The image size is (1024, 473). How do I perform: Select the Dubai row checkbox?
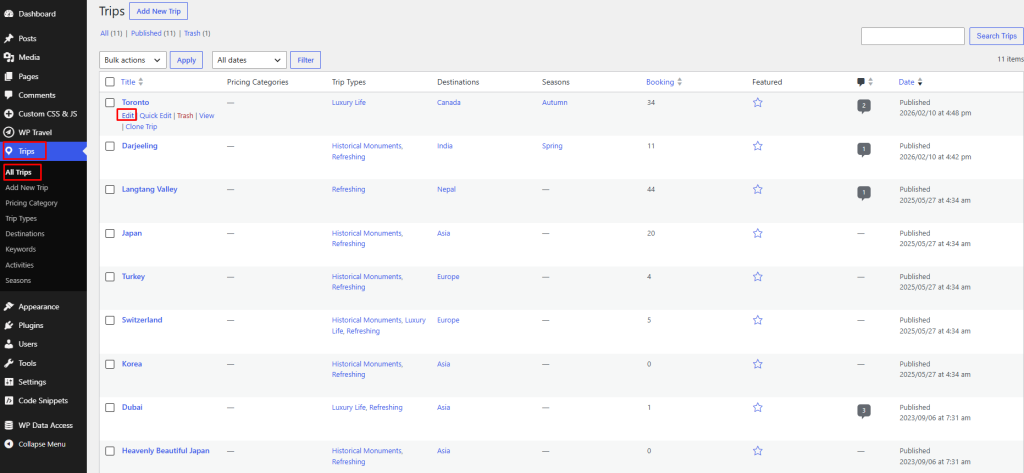pyautogui.click(x=110, y=408)
